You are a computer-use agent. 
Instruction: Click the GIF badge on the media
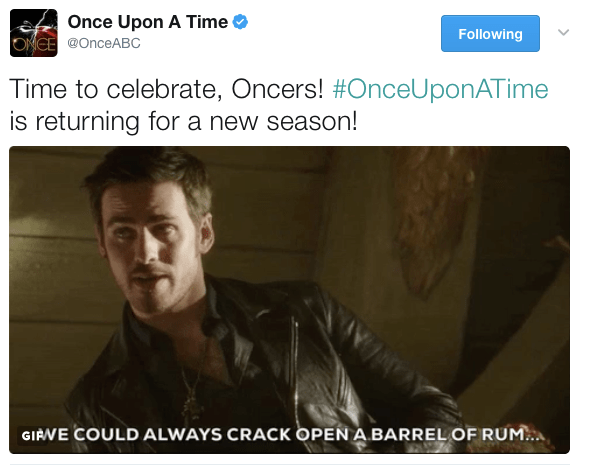coord(31,435)
